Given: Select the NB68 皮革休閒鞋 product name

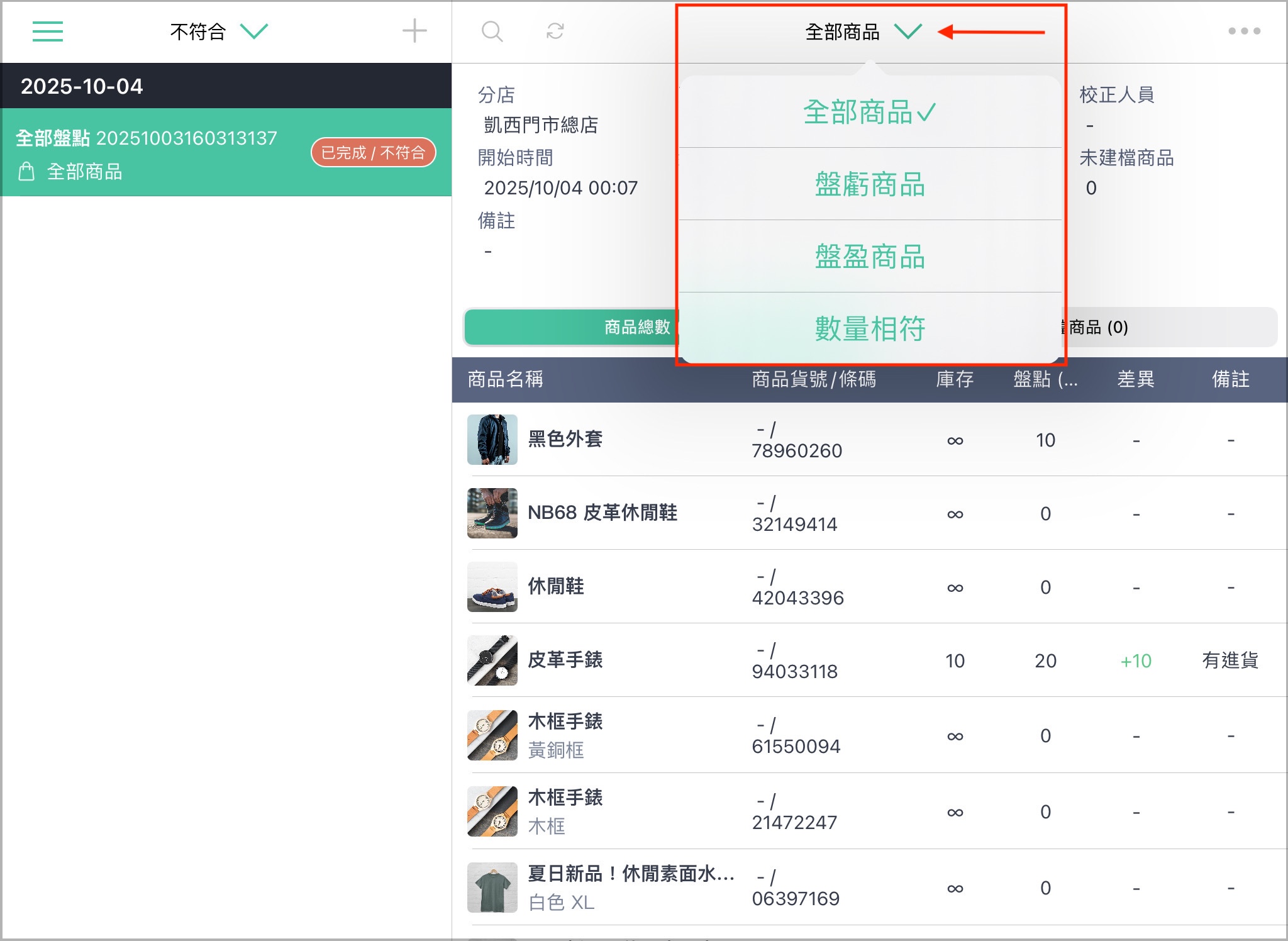Looking at the screenshot, I should pyautogui.click(x=602, y=513).
